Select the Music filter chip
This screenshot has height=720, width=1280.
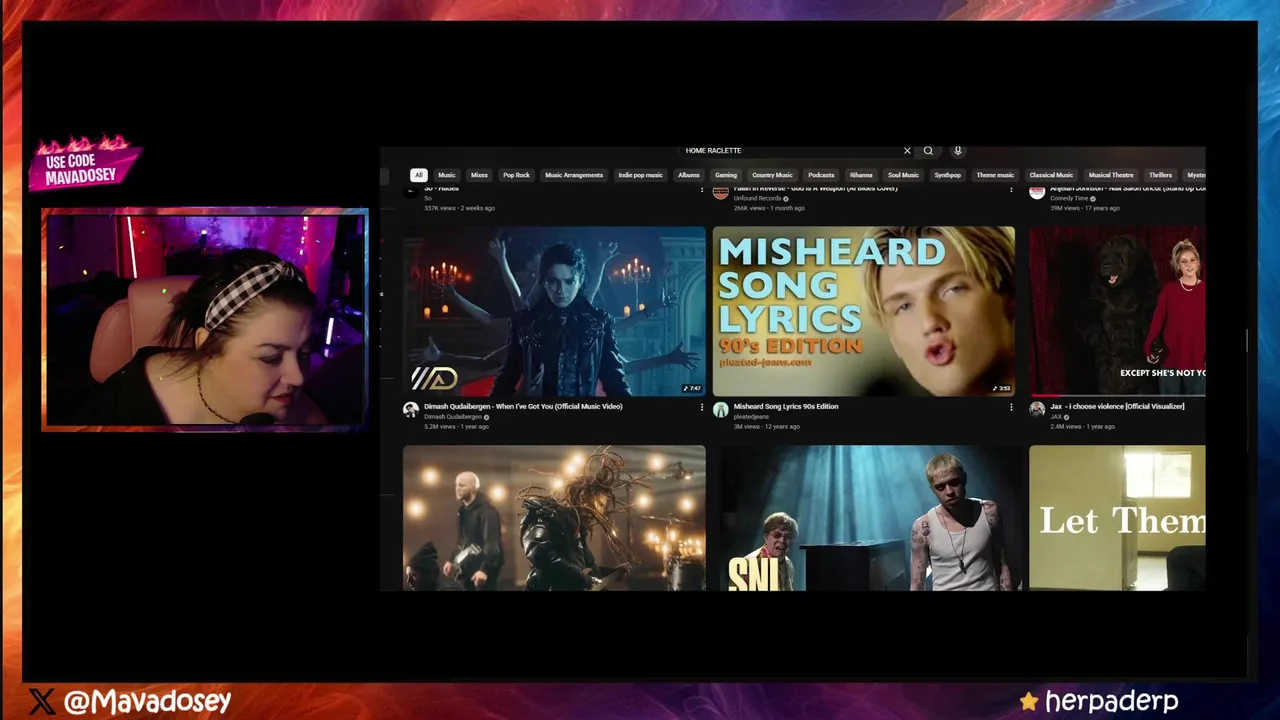(447, 175)
